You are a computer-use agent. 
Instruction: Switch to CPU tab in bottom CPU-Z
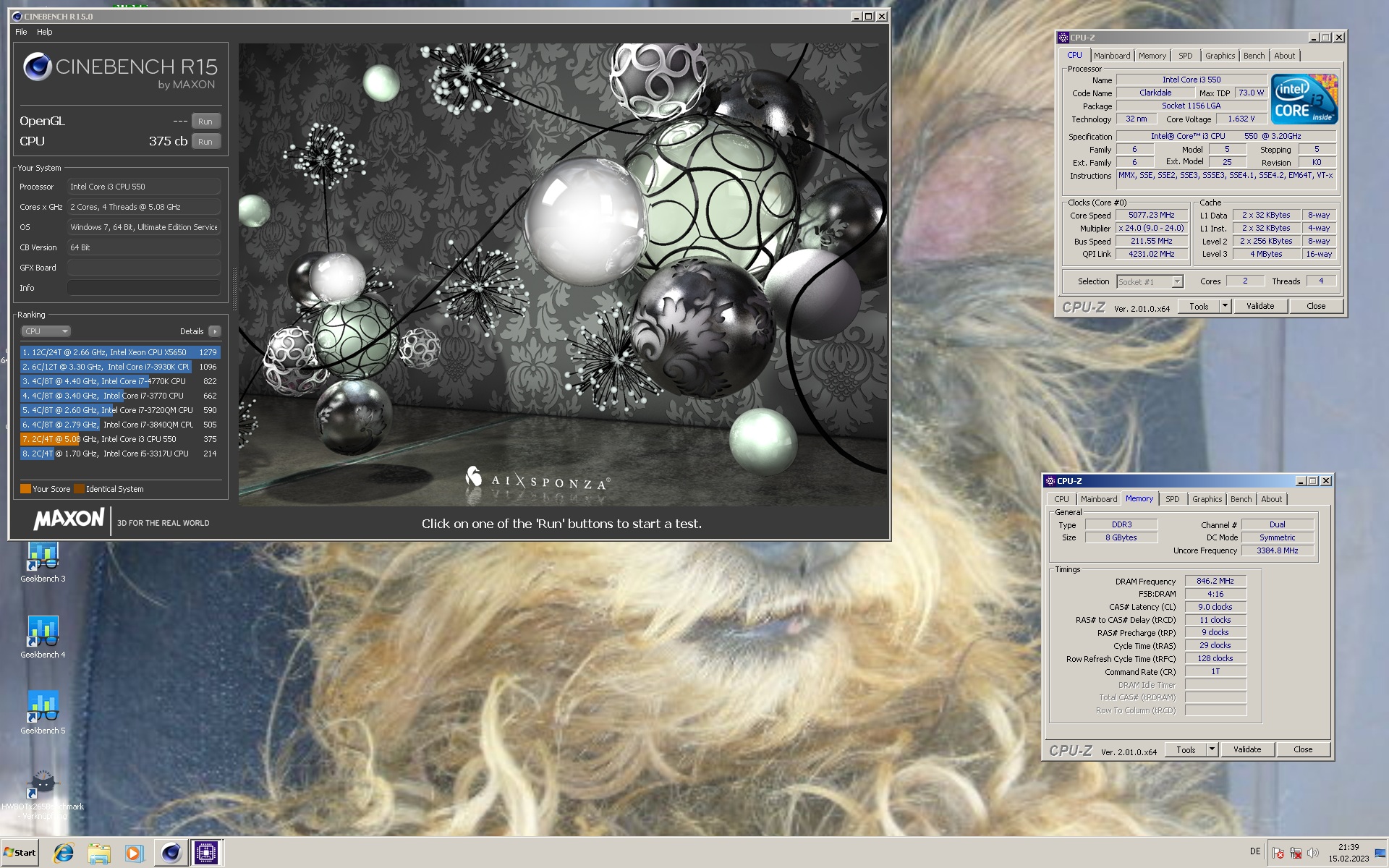click(x=1061, y=499)
